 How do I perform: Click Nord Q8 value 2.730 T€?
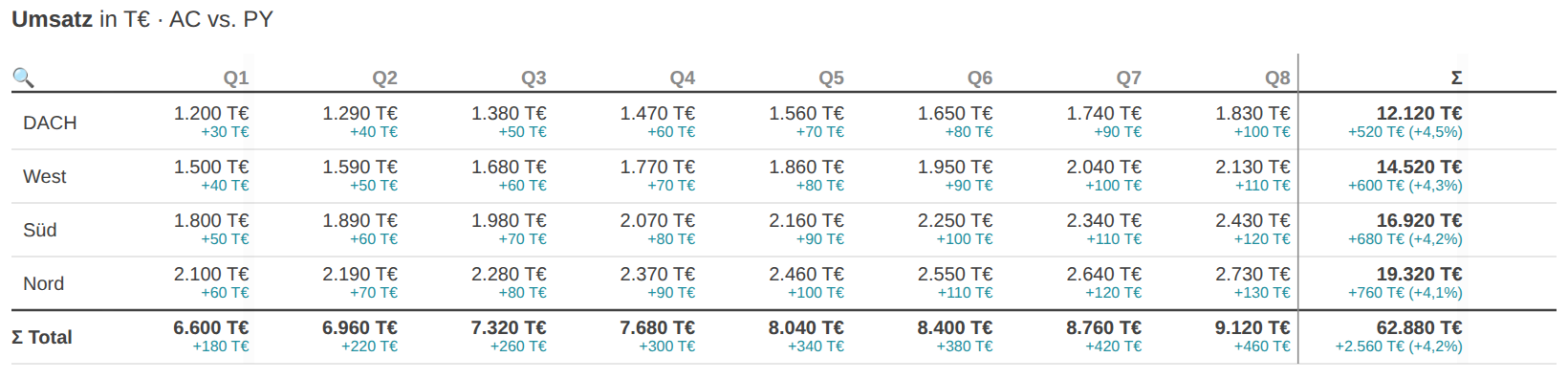pyautogui.click(x=1252, y=275)
